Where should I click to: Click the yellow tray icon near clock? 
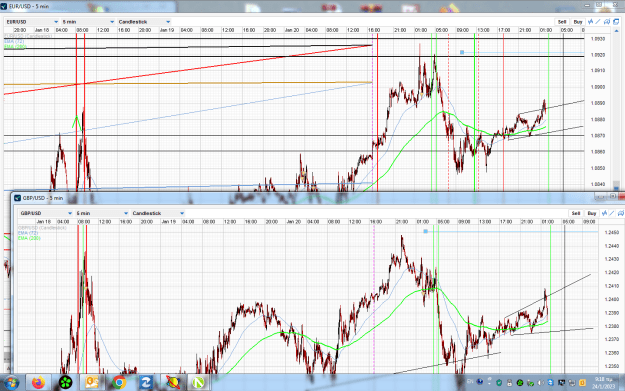[x=582, y=383]
